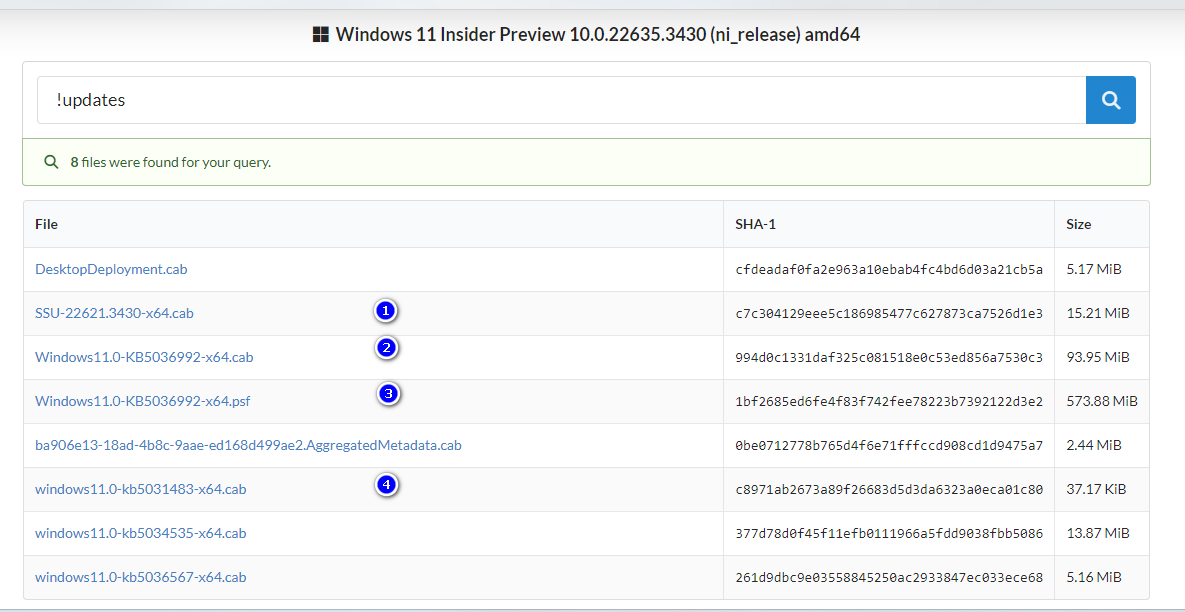Screen dimensions: 1185x612
Task: Click the 5.17 MiB size value
Action: click(1094, 269)
